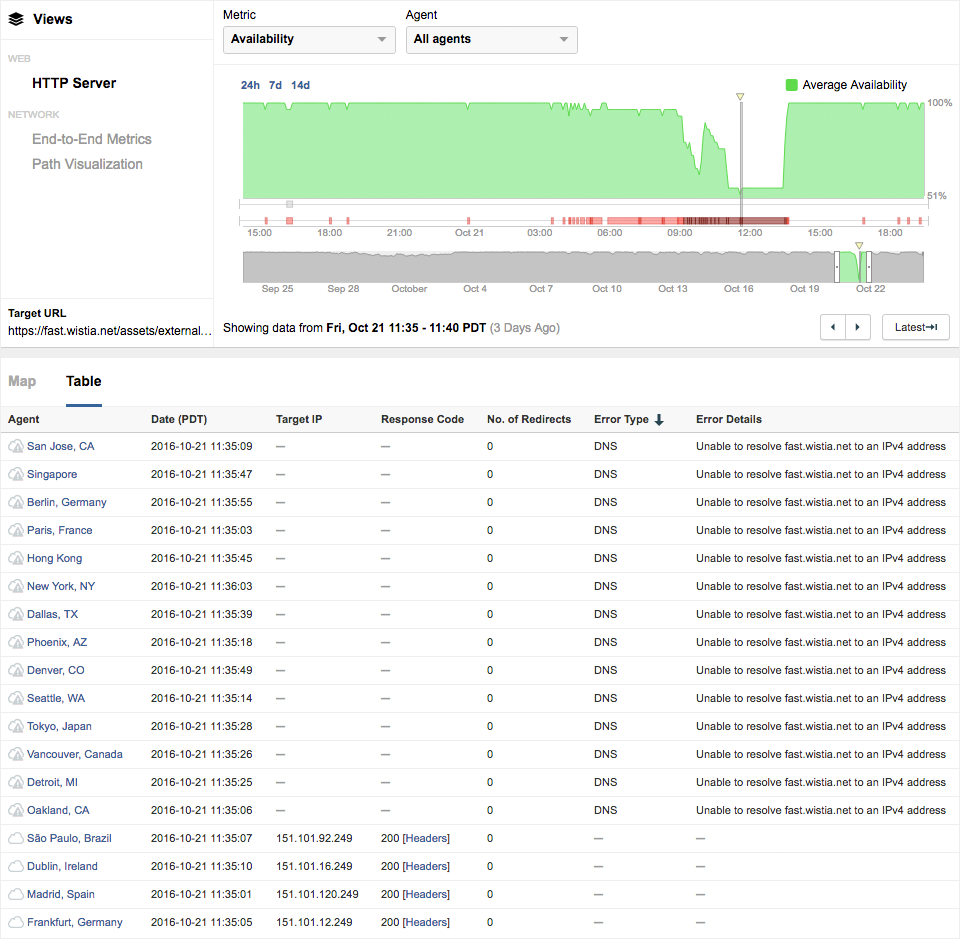The width and height of the screenshot is (960, 939).
Task: Switch to the Map tab
Action: (x=22, y=381)
